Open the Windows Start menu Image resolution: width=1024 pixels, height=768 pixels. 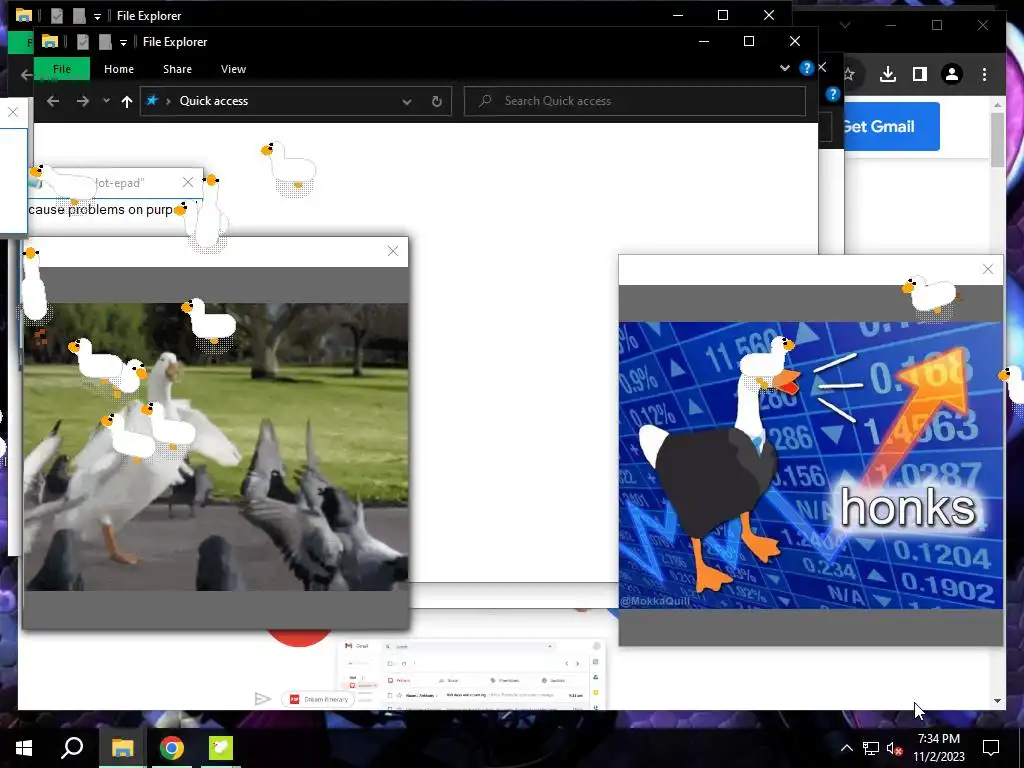[24, 748]
